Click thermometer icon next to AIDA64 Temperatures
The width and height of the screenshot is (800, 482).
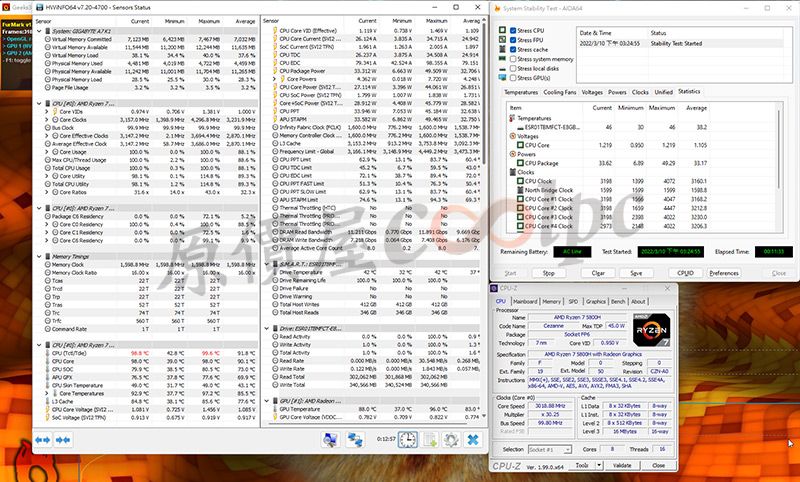coord(512,118)
